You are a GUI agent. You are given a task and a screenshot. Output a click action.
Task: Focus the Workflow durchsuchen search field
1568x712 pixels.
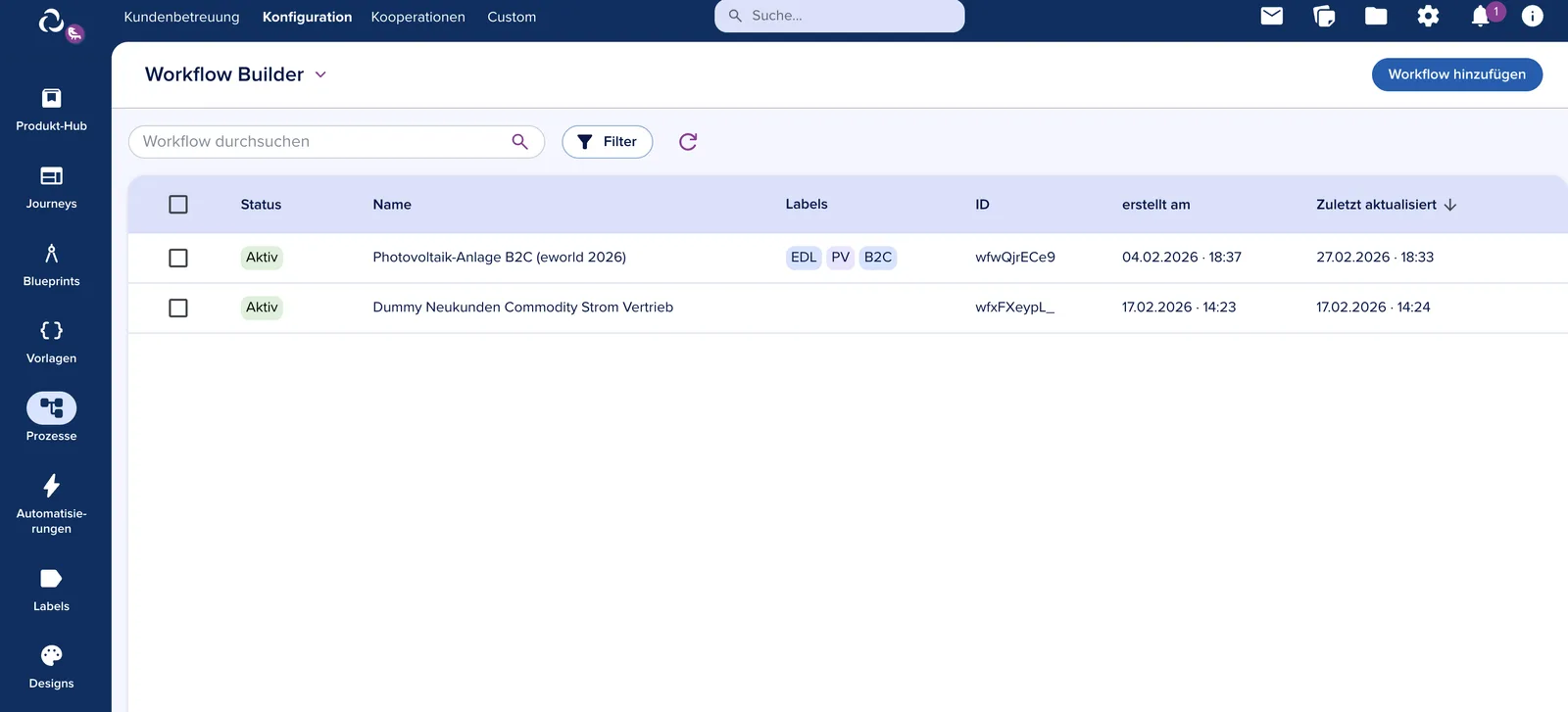click(336, 142)
